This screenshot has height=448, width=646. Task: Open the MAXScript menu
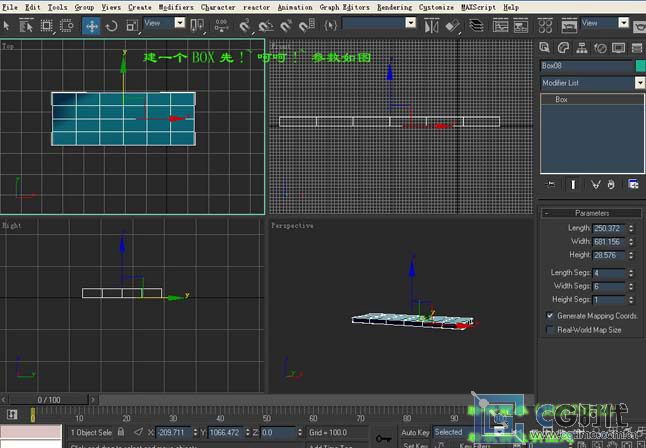(478, 7)
